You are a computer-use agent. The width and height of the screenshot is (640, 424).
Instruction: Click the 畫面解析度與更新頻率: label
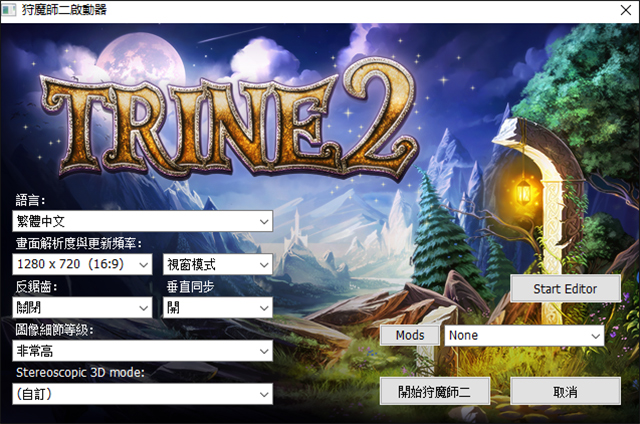pyautogui.click(x=79, y=244)
